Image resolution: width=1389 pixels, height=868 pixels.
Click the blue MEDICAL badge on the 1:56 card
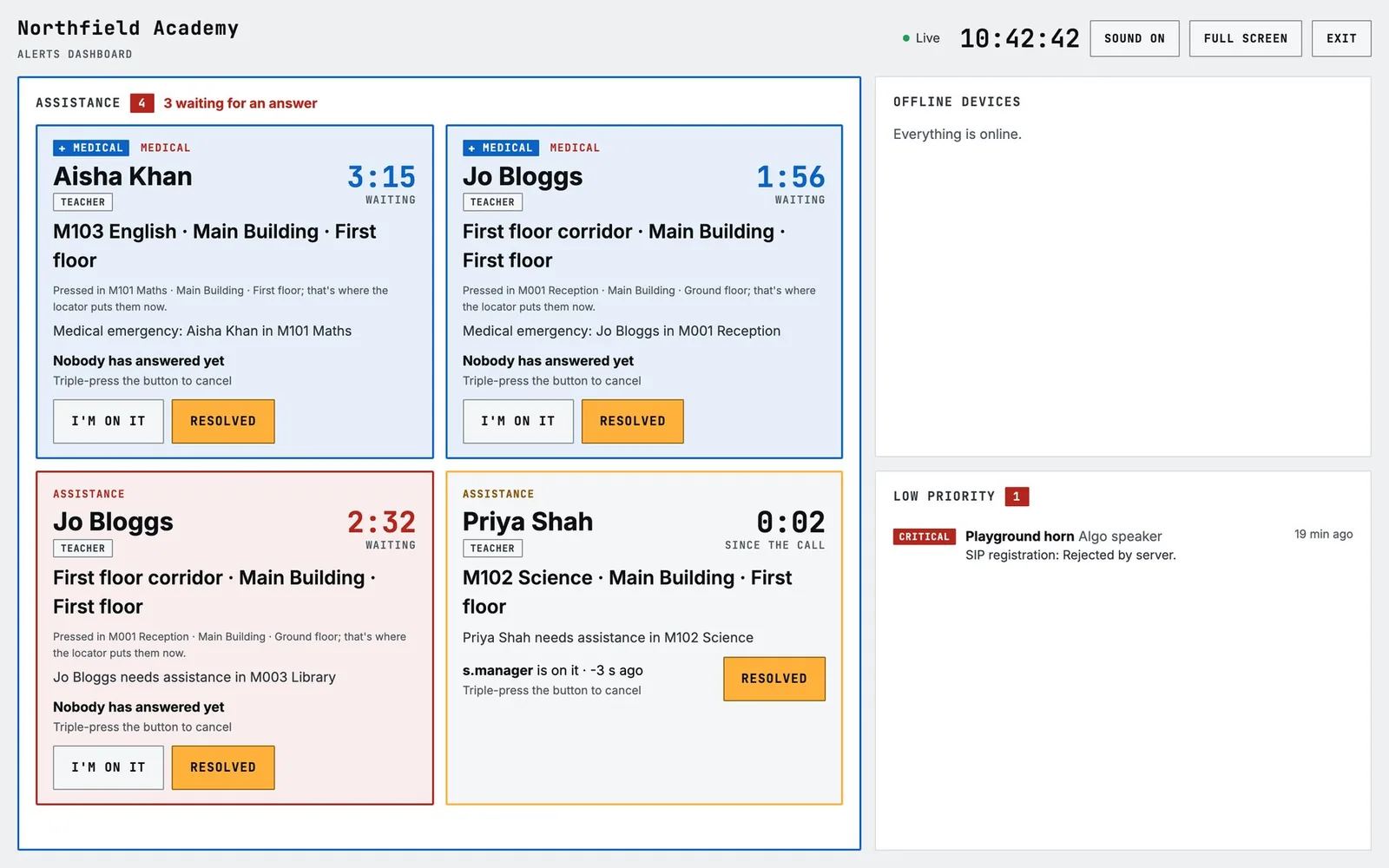click(x=501, y=148)
